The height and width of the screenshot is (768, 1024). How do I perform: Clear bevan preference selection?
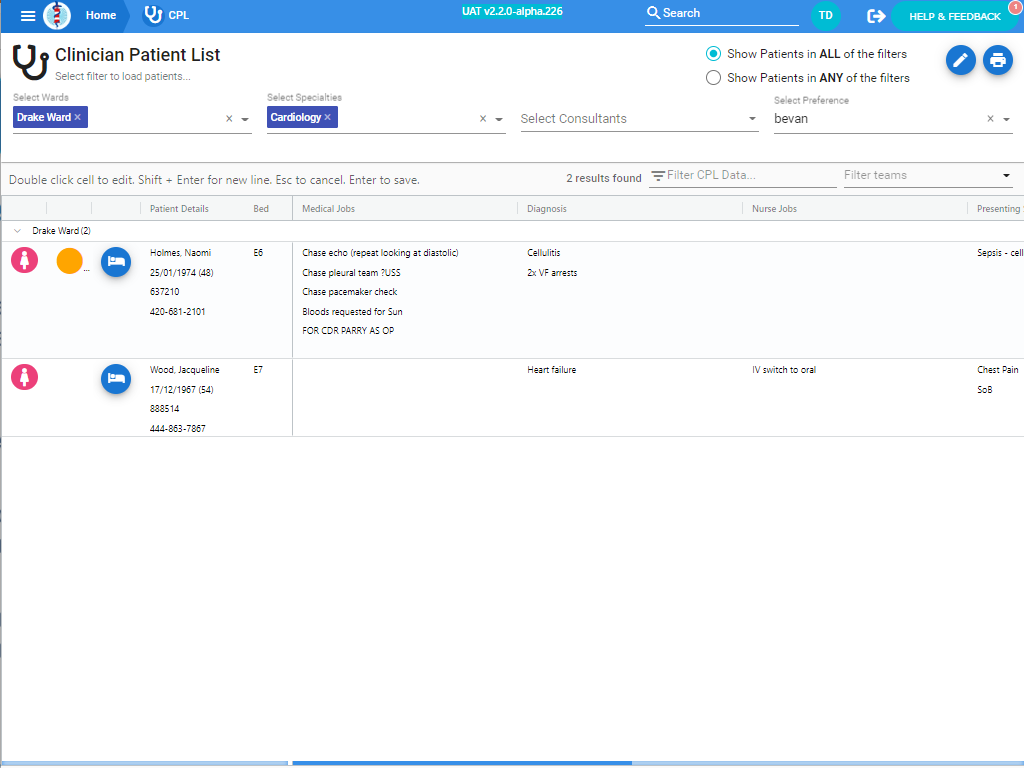[991, 119]
